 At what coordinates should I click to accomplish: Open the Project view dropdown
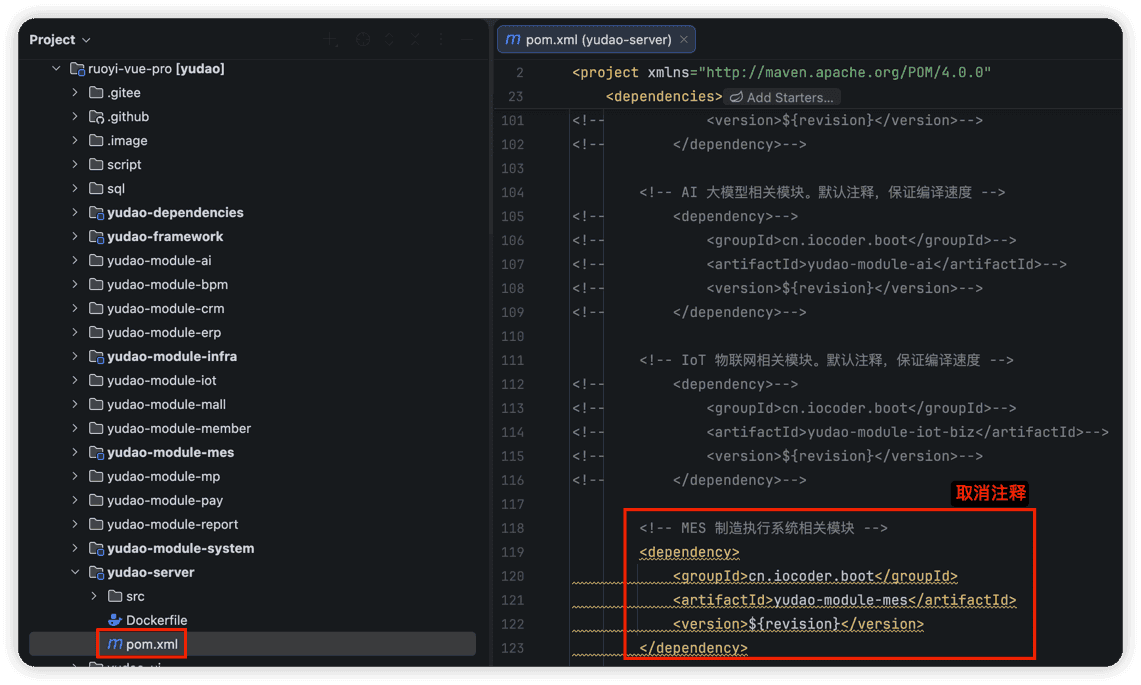tap(60, 39)
